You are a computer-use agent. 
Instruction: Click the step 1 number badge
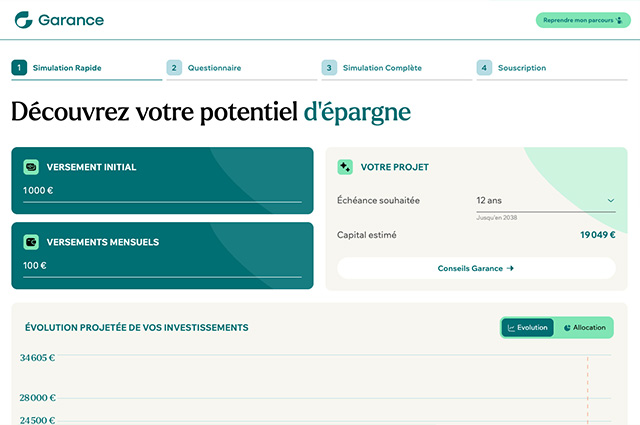click(x=19, y=68)
